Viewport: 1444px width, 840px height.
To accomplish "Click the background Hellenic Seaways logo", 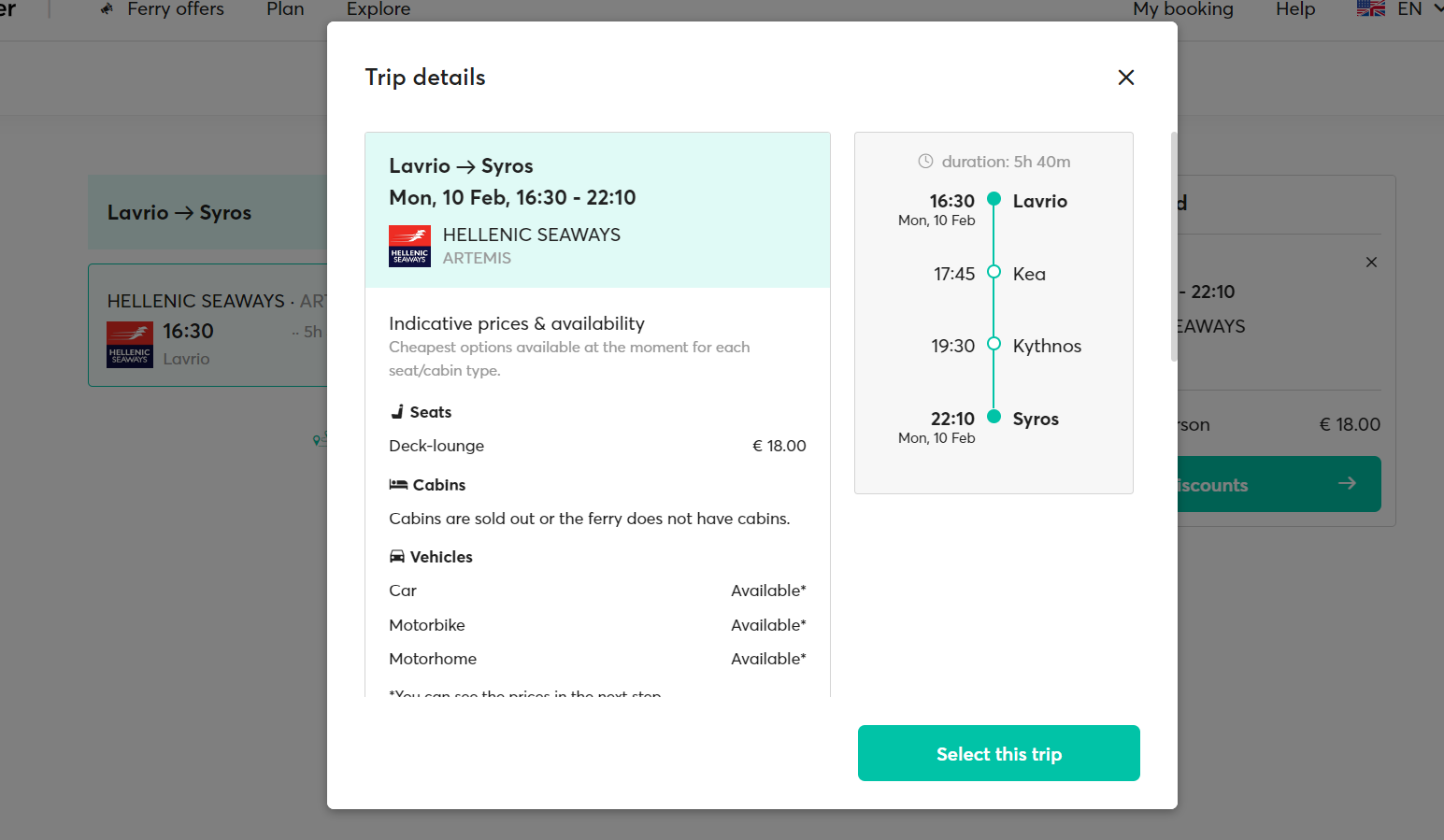I will [130, 345].
